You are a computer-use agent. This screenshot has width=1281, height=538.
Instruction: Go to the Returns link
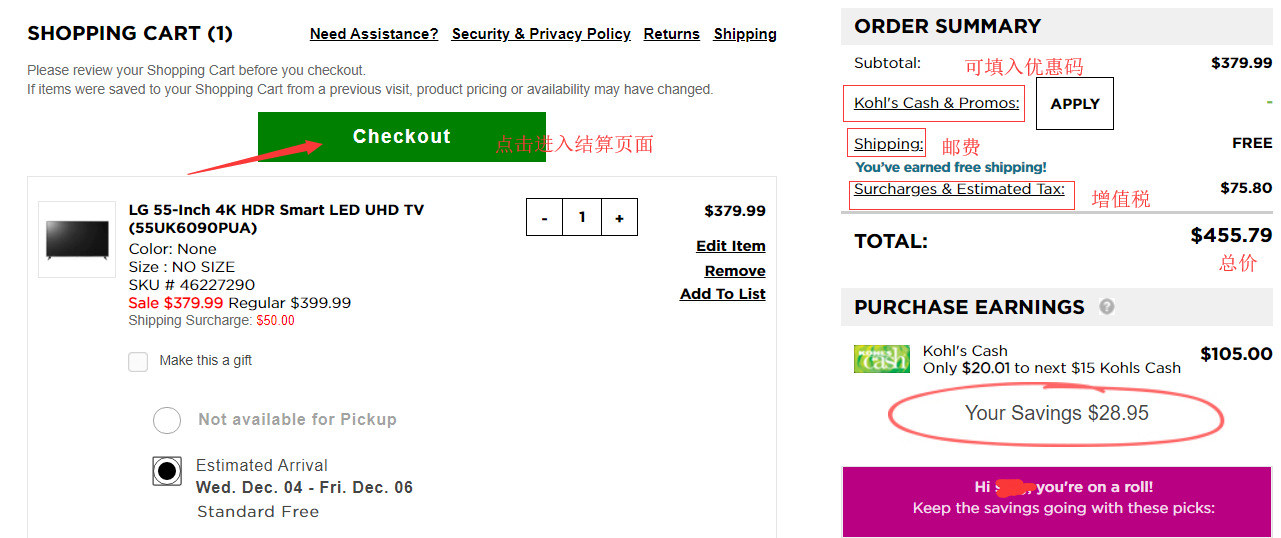click(x=671, y=34)
